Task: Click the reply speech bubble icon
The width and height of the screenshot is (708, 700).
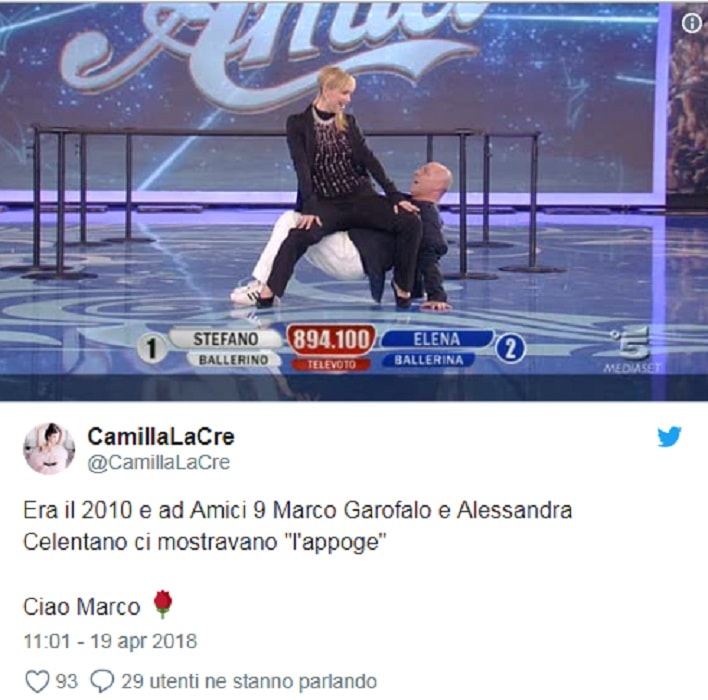Action: coord(102,681)
